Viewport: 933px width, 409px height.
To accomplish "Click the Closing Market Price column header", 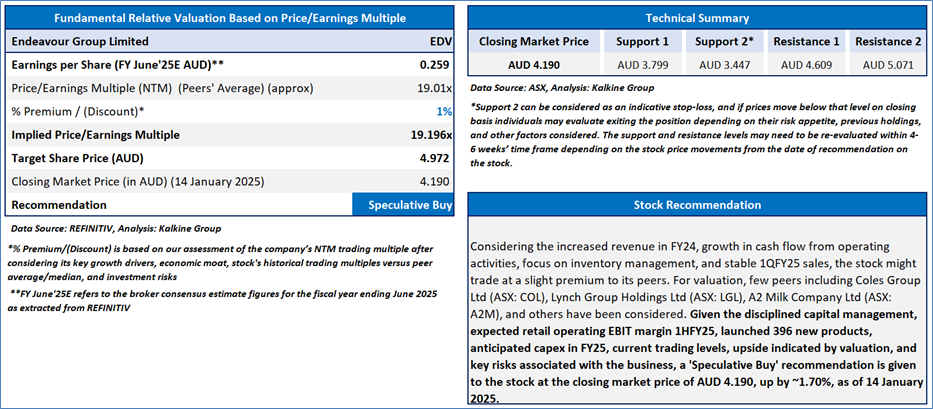I will click(x=534, y=42).
